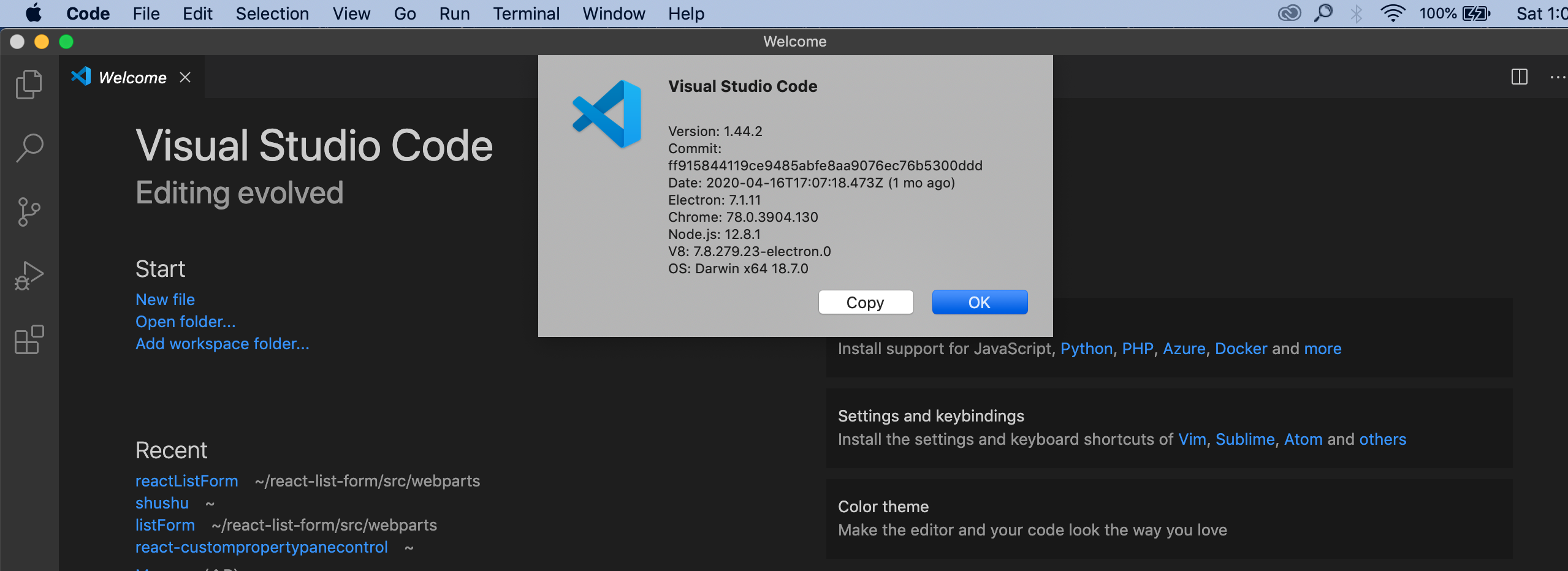Screen dimensions: 1568x571
Task: Click the New file link under Start
Action: click(164, 299)
